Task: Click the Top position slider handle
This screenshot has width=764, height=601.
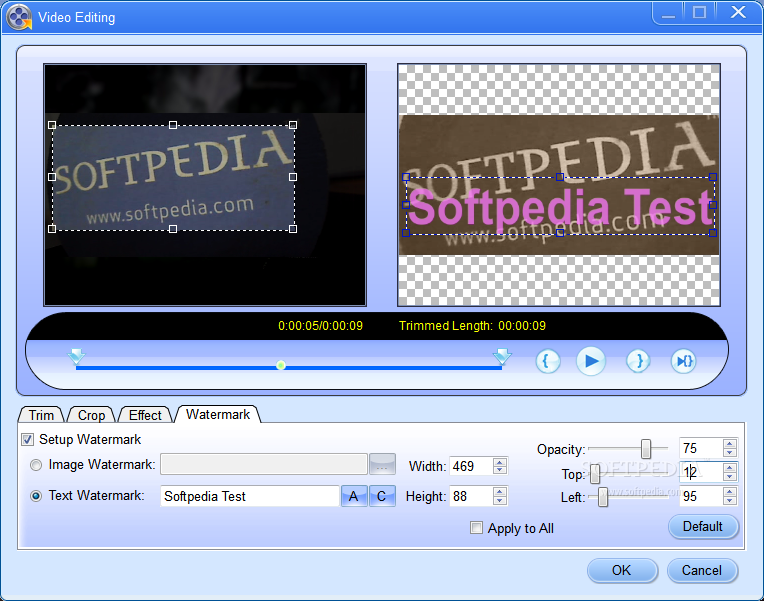Action: click(x=595, y=474)
